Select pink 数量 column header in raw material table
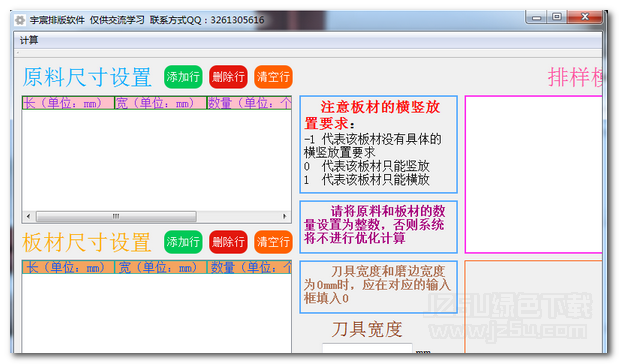This screenshot has height=364, width=619. tap(249, 103)
